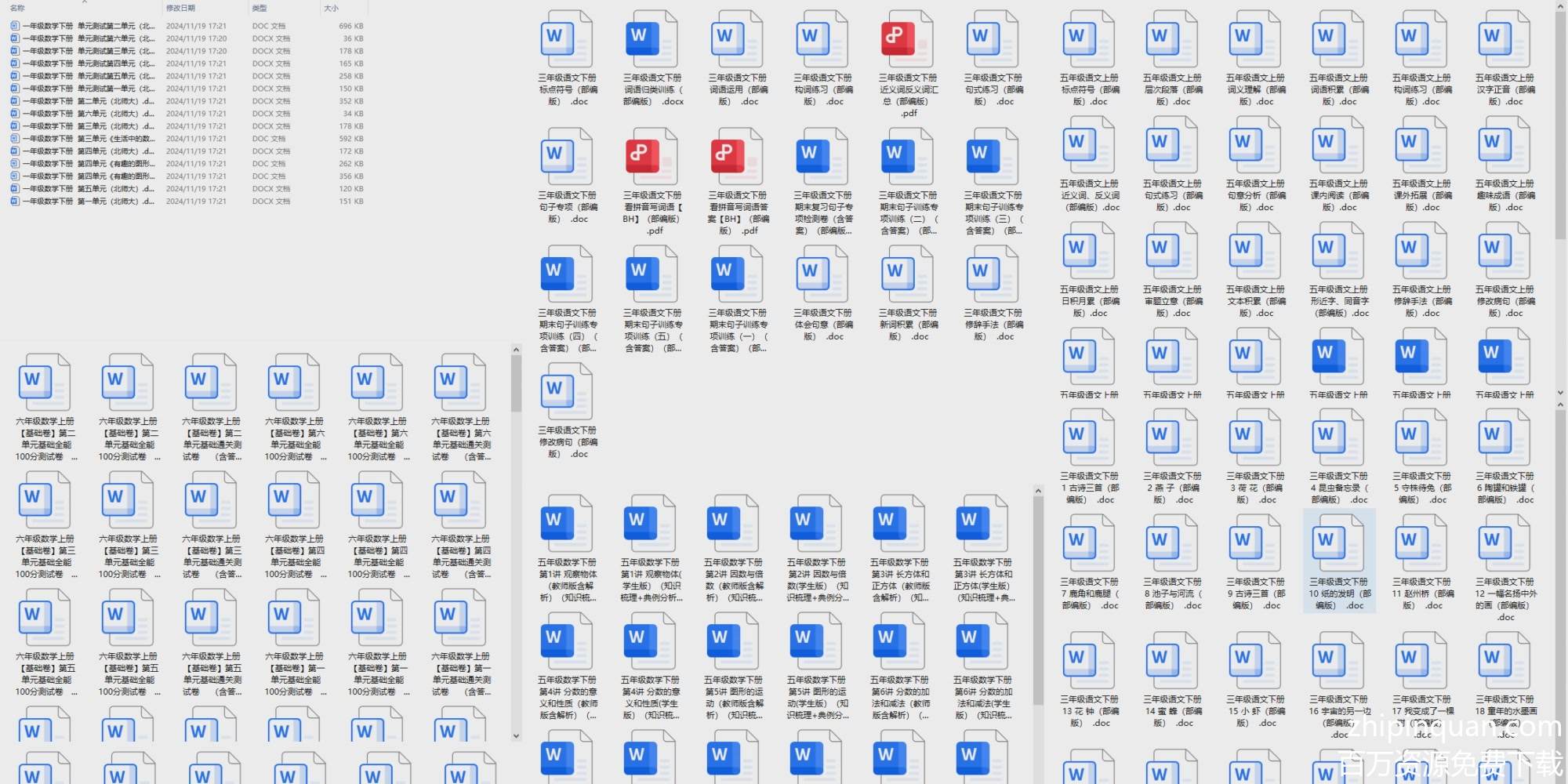
Task: Select 五年级数学下册 第2讲 因数与倍数 学生版 file
Action: pyautogui.click(x=816, y=550)
